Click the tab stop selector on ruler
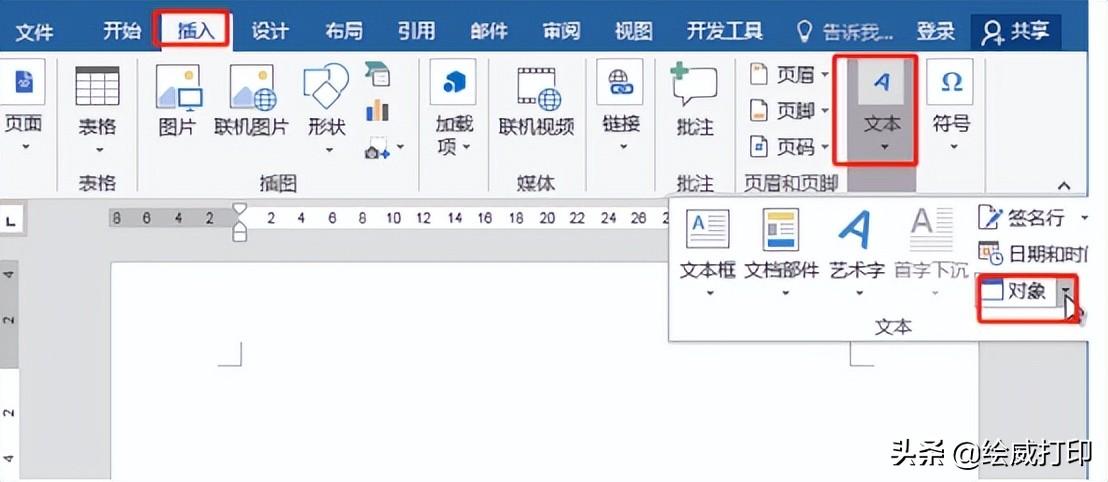The height and width of the screenshot is (482, 1108). pos(10,221)
